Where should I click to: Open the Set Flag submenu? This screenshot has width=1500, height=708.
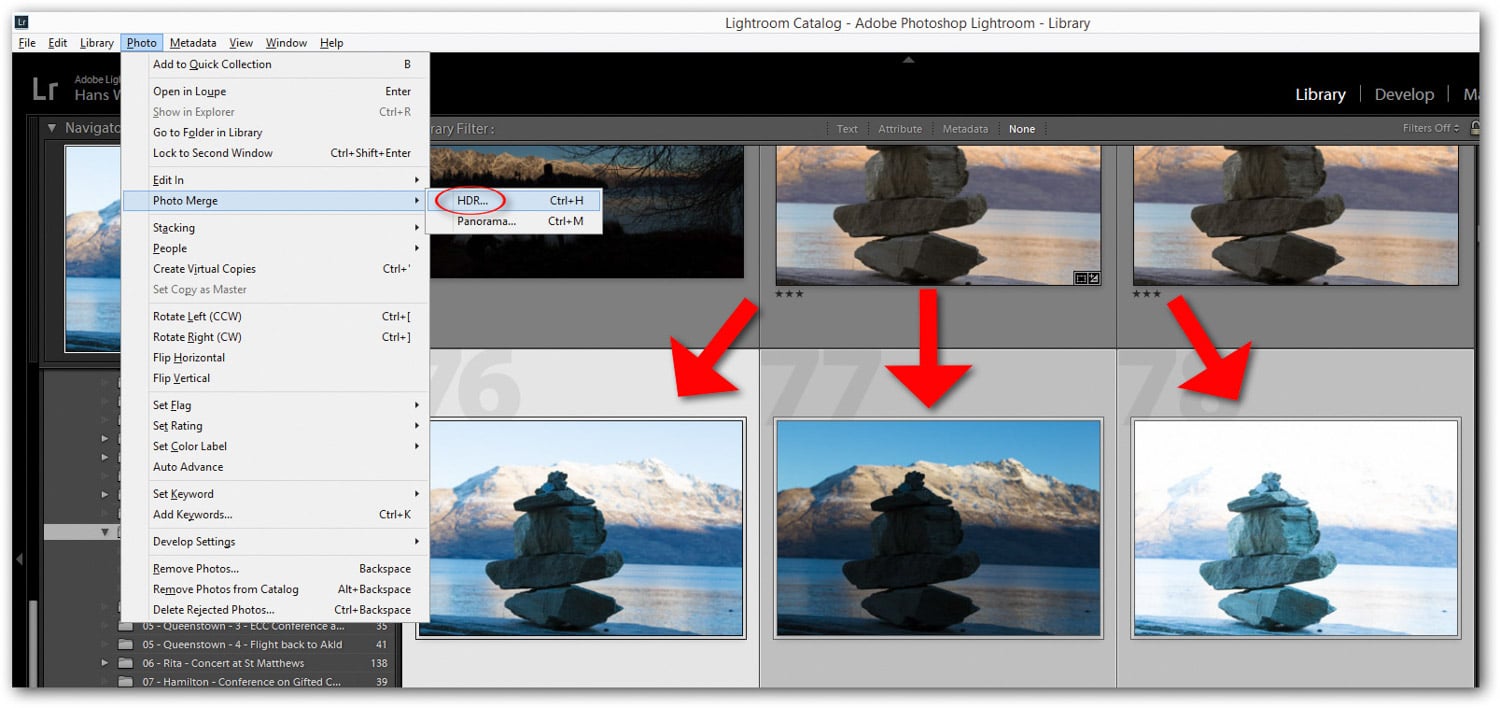pos(275,405)
